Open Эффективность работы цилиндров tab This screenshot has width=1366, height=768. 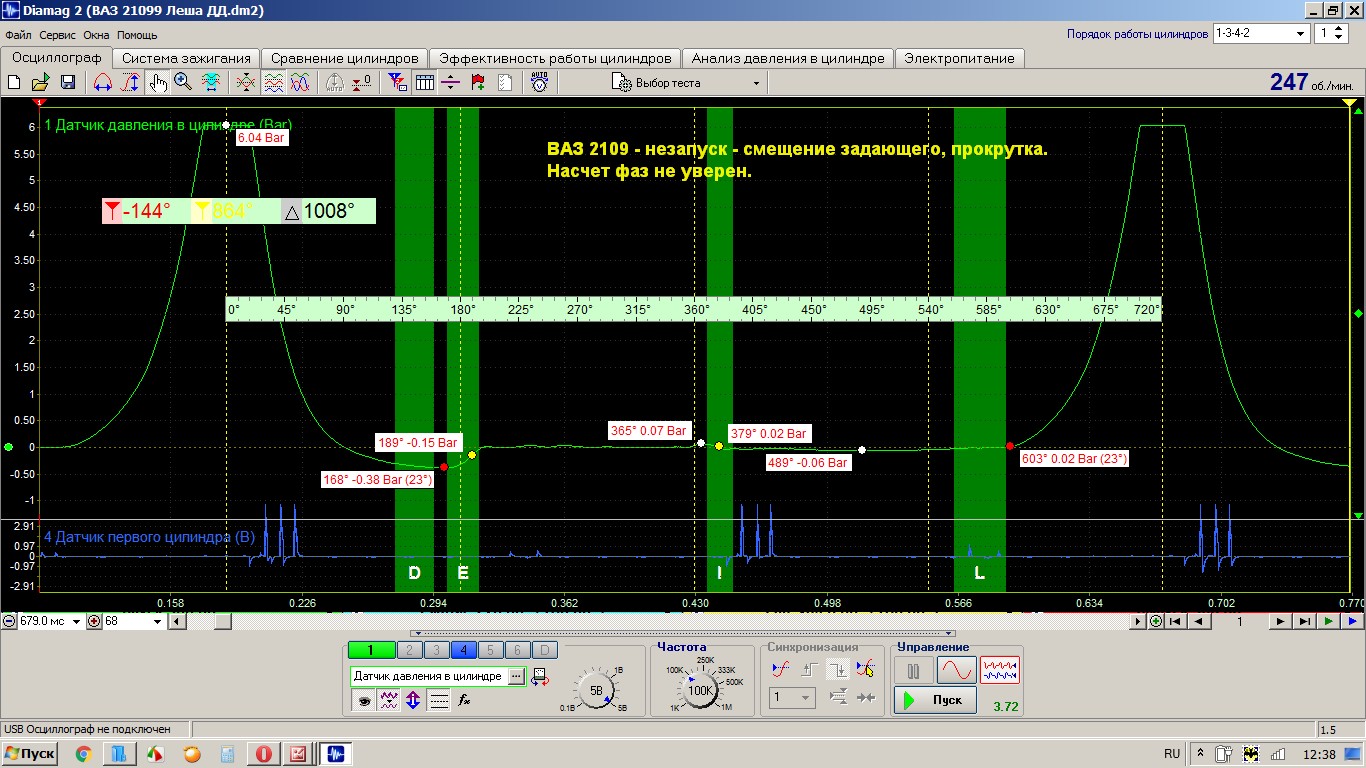pos(555,58)
